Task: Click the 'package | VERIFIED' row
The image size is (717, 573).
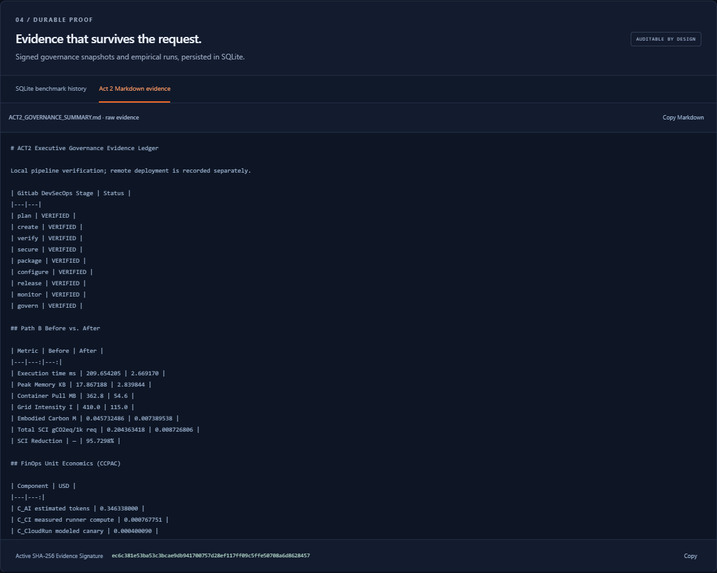Action: pyautogui.click(x=48, y=261)
